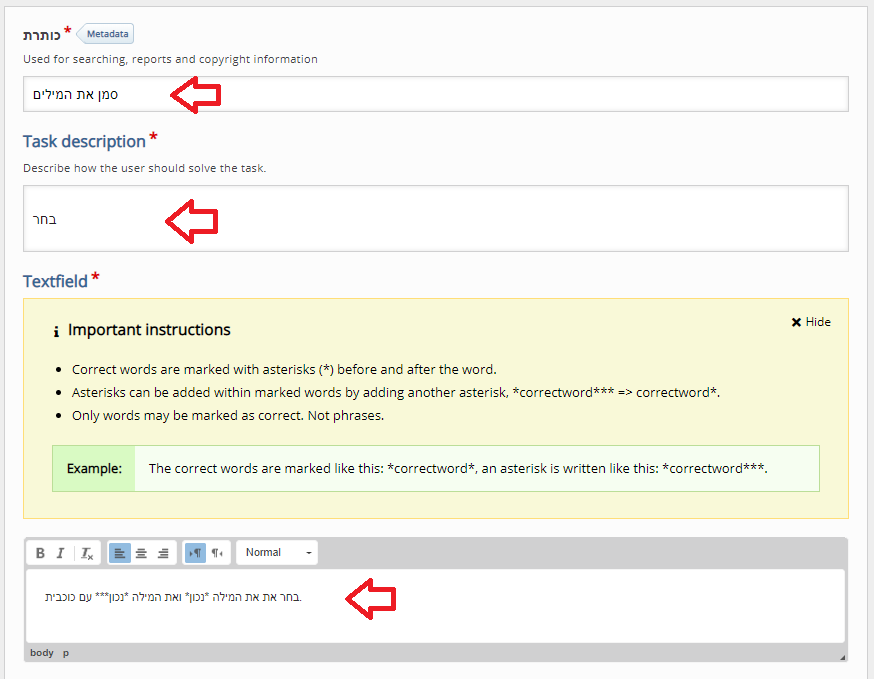Image resolution: width=874 pixels, height=679 pixels.
Task: Select the body element in the path bar
Action: tap(42, 653)
